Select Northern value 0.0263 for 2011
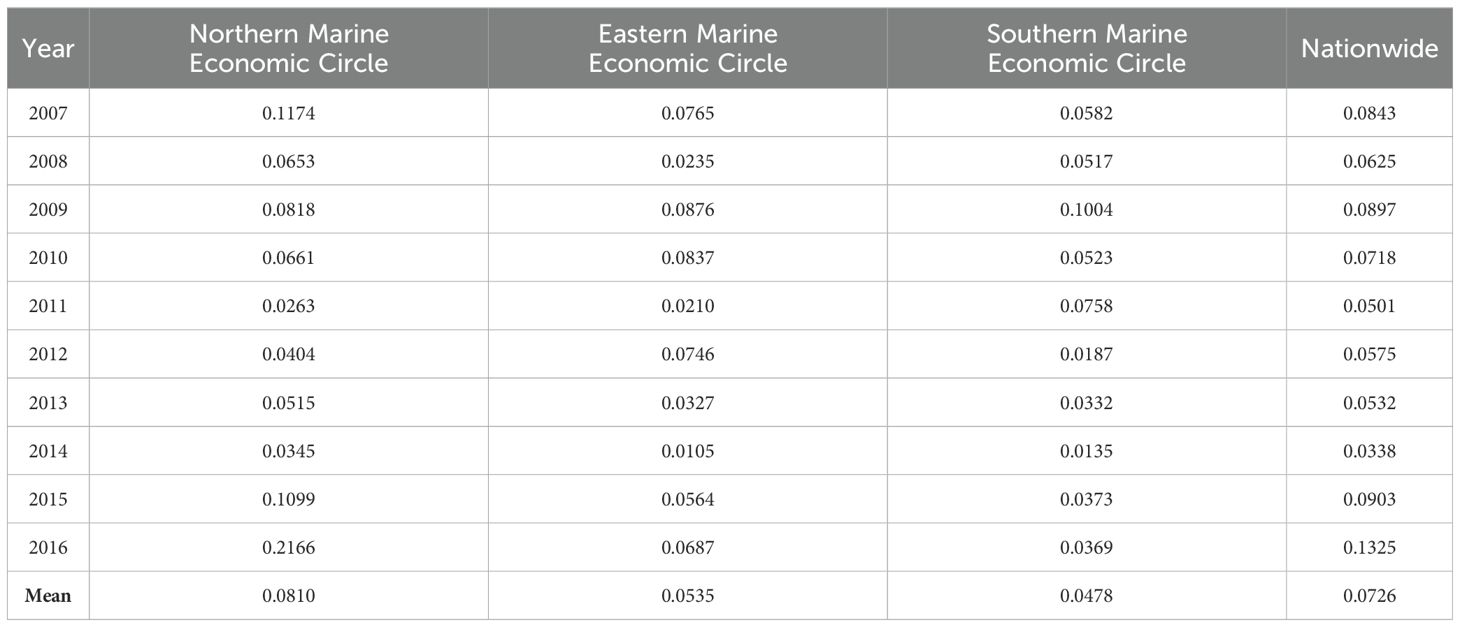 point(289,306)
